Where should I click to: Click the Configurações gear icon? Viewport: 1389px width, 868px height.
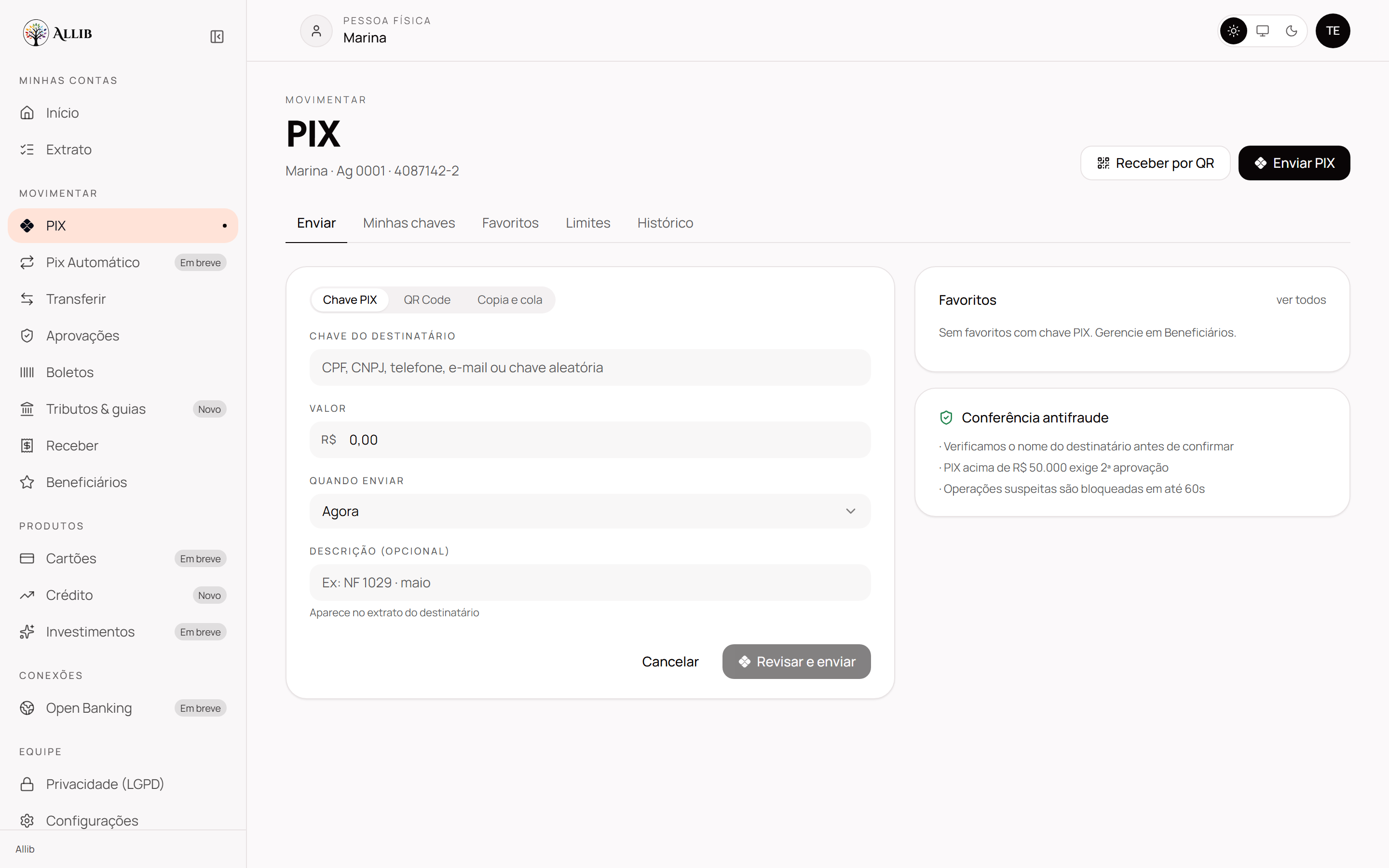point(27,821)
